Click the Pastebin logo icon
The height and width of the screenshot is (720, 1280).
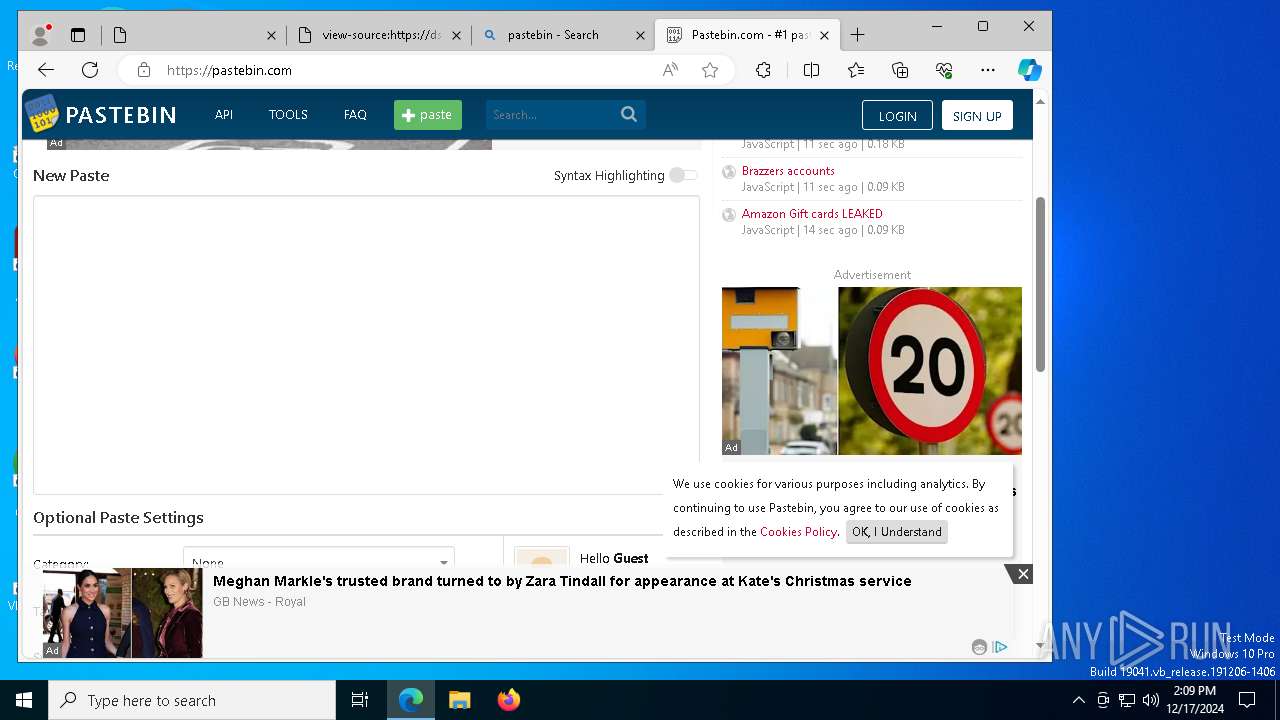click(42, 114)
